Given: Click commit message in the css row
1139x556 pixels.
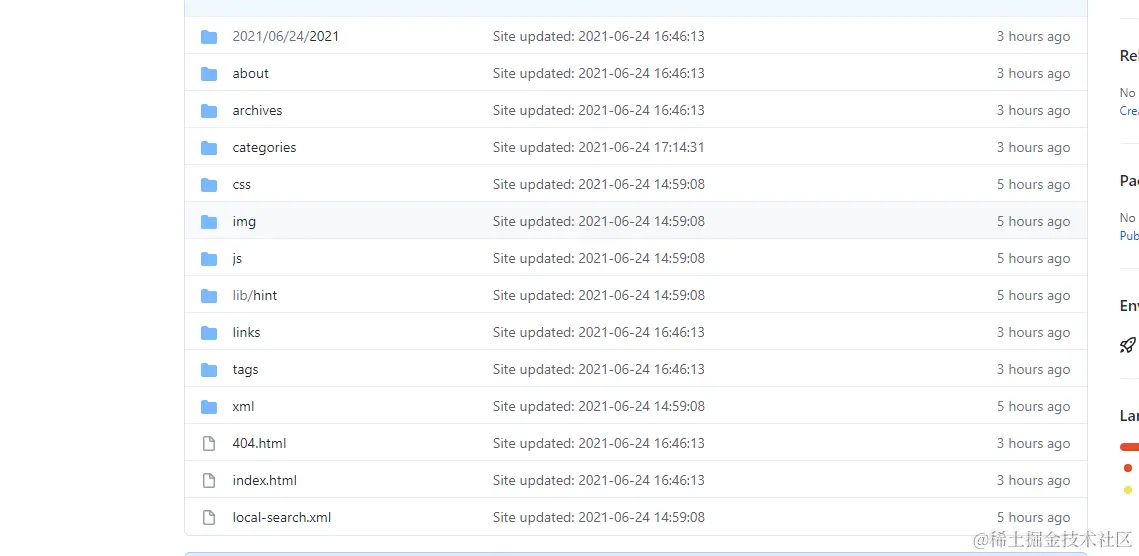Looking at the screenshot, I should tap(599, 185).
